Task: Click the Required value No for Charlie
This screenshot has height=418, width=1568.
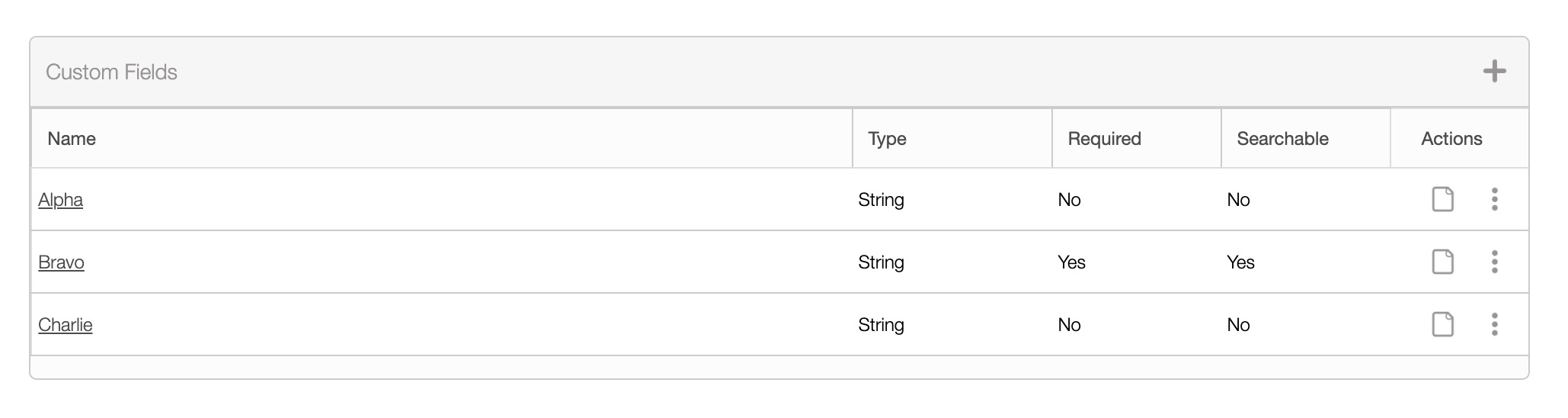Action: tap(1069, 325)
